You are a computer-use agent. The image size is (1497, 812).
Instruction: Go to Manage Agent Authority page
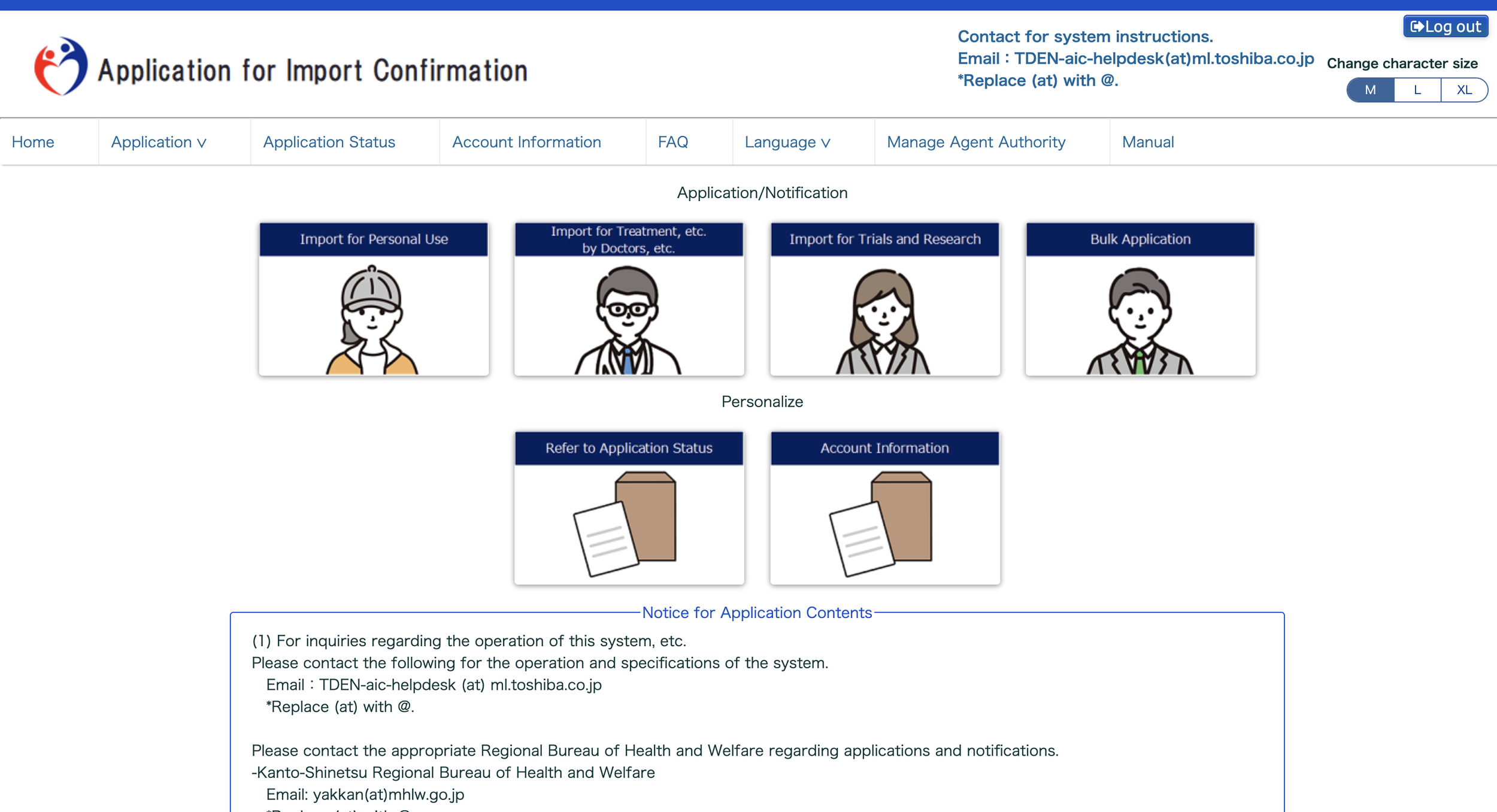pos(975,142)
